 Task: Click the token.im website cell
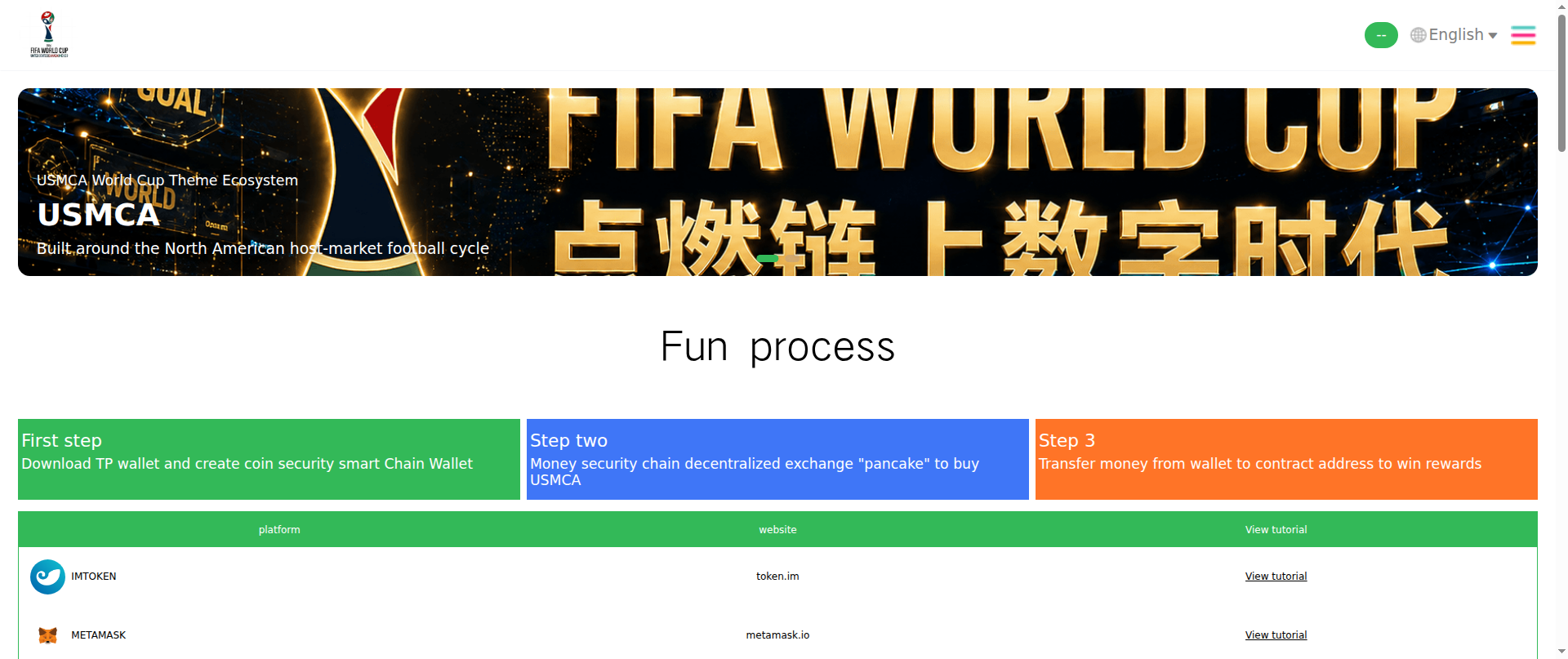click(777, 577)
